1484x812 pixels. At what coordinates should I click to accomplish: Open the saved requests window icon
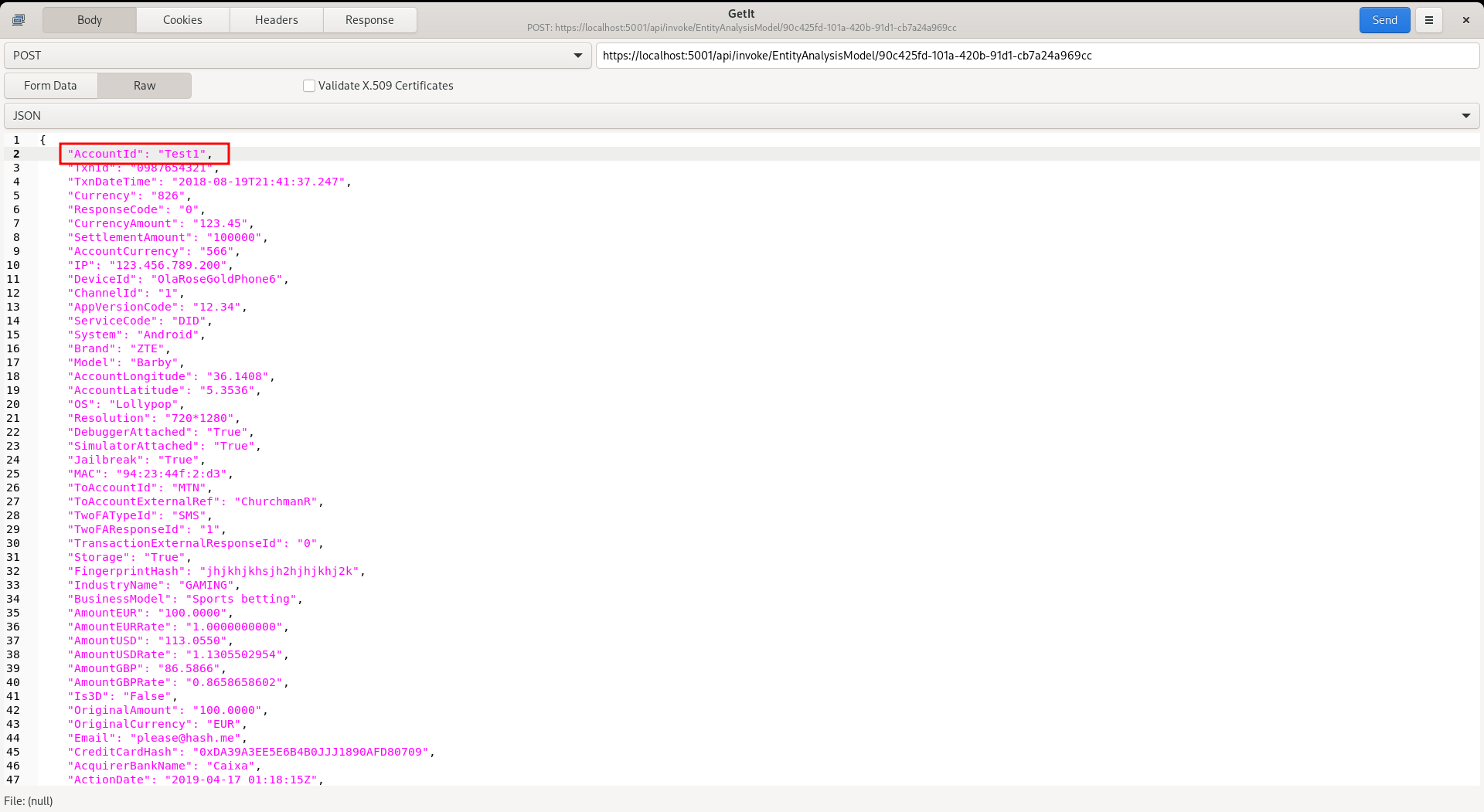19,20
